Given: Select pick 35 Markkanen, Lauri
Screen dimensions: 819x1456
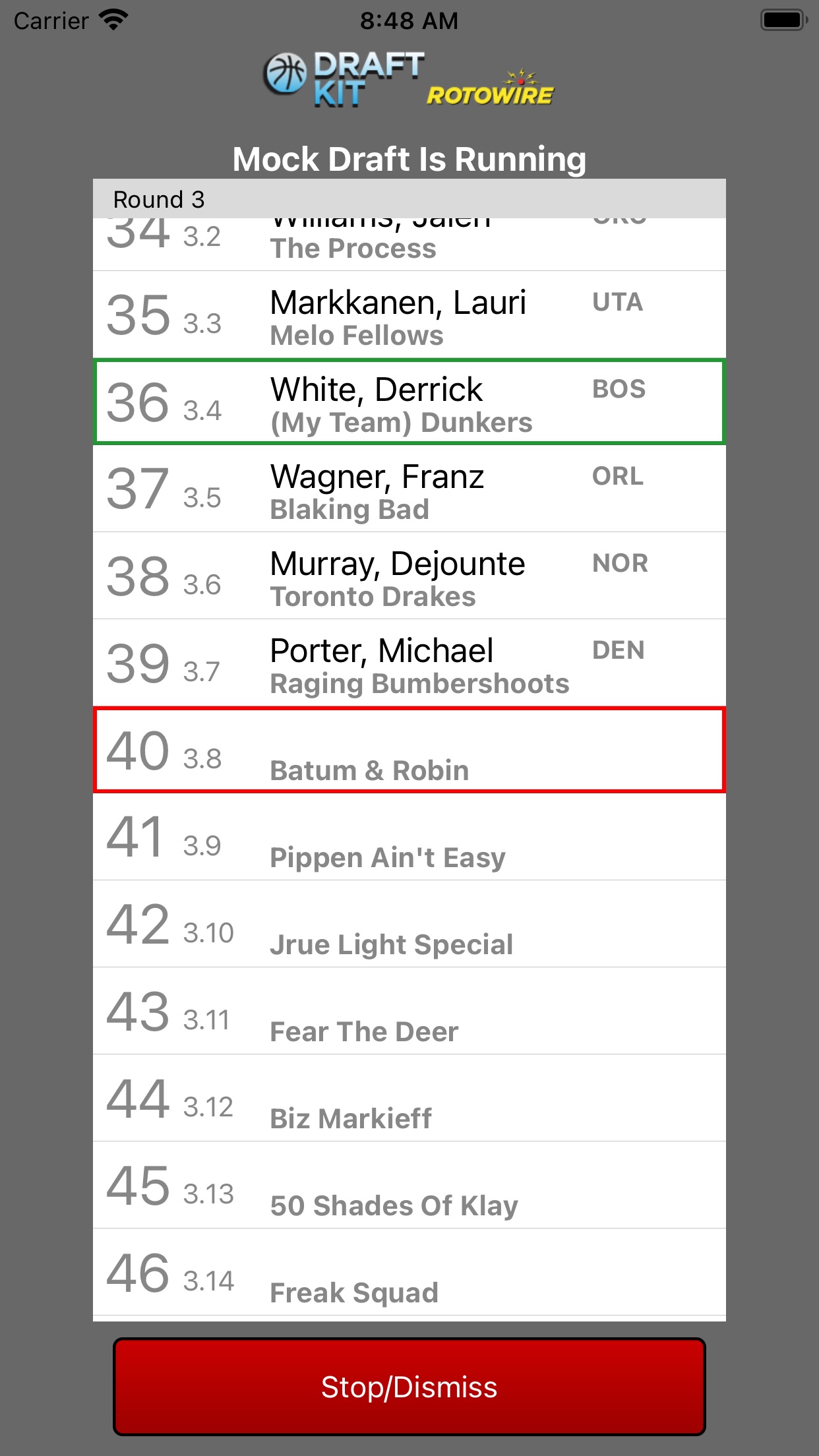Looking at the screenshot, I should point(409,315).
